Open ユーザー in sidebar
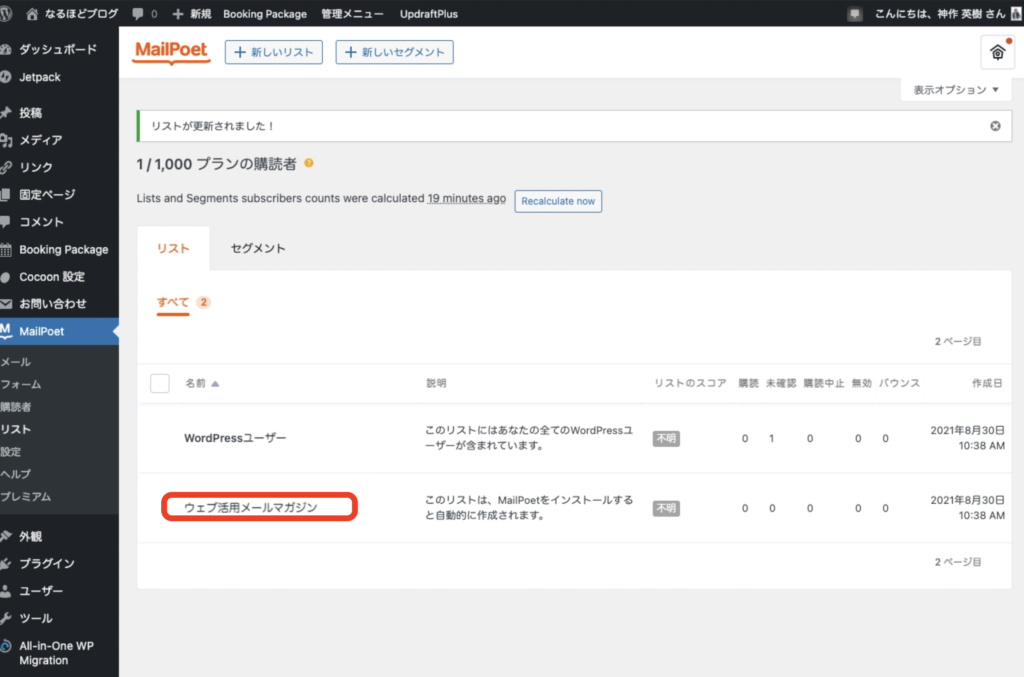This screenshot has height=677, width=1024. pos(40,591)
